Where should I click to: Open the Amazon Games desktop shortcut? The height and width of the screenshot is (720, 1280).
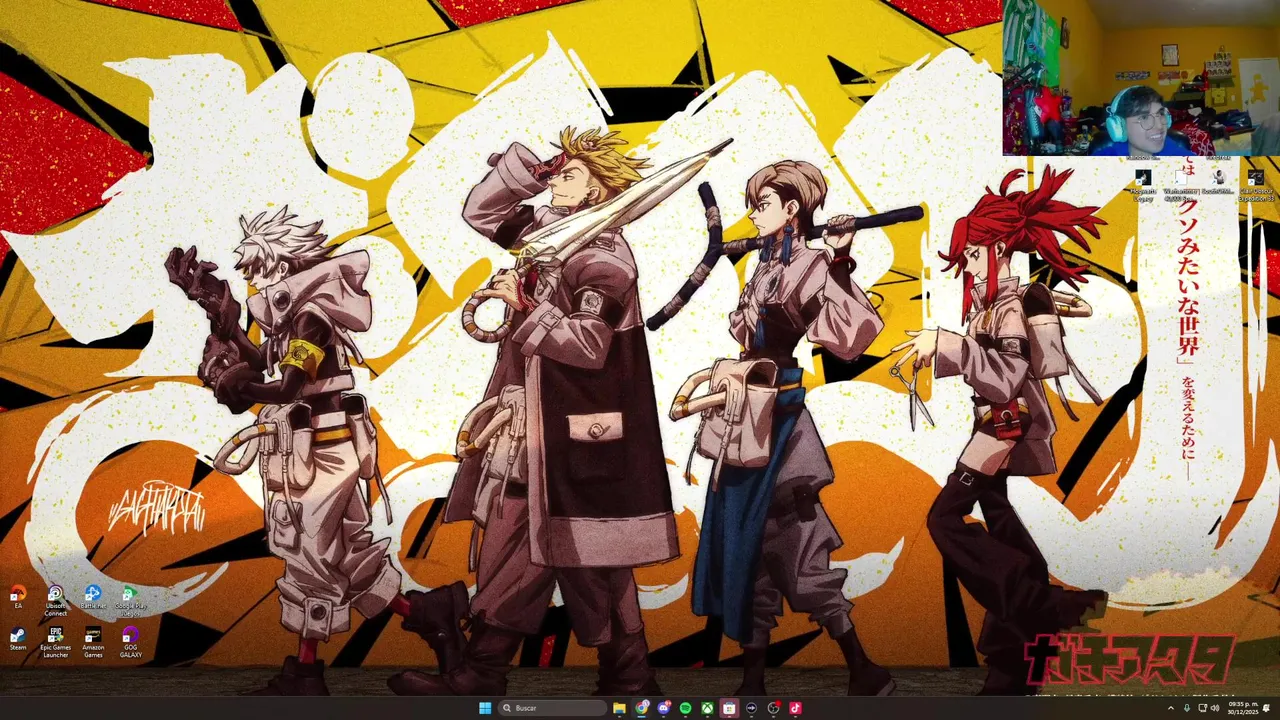93,642
